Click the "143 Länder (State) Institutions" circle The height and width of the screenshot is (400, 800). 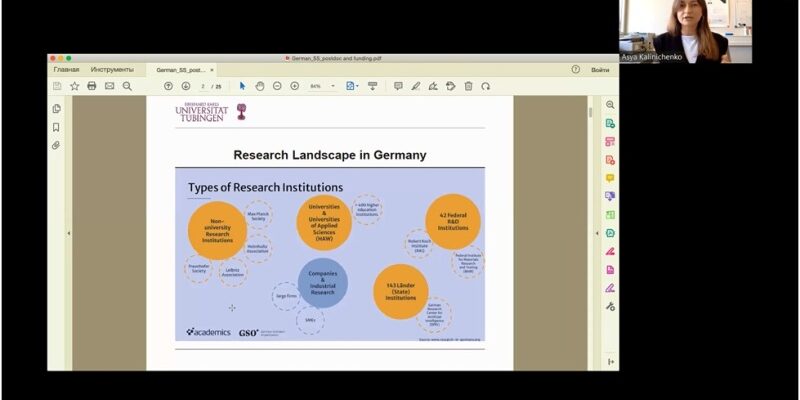pyautogui.click(x=401, y=292)
